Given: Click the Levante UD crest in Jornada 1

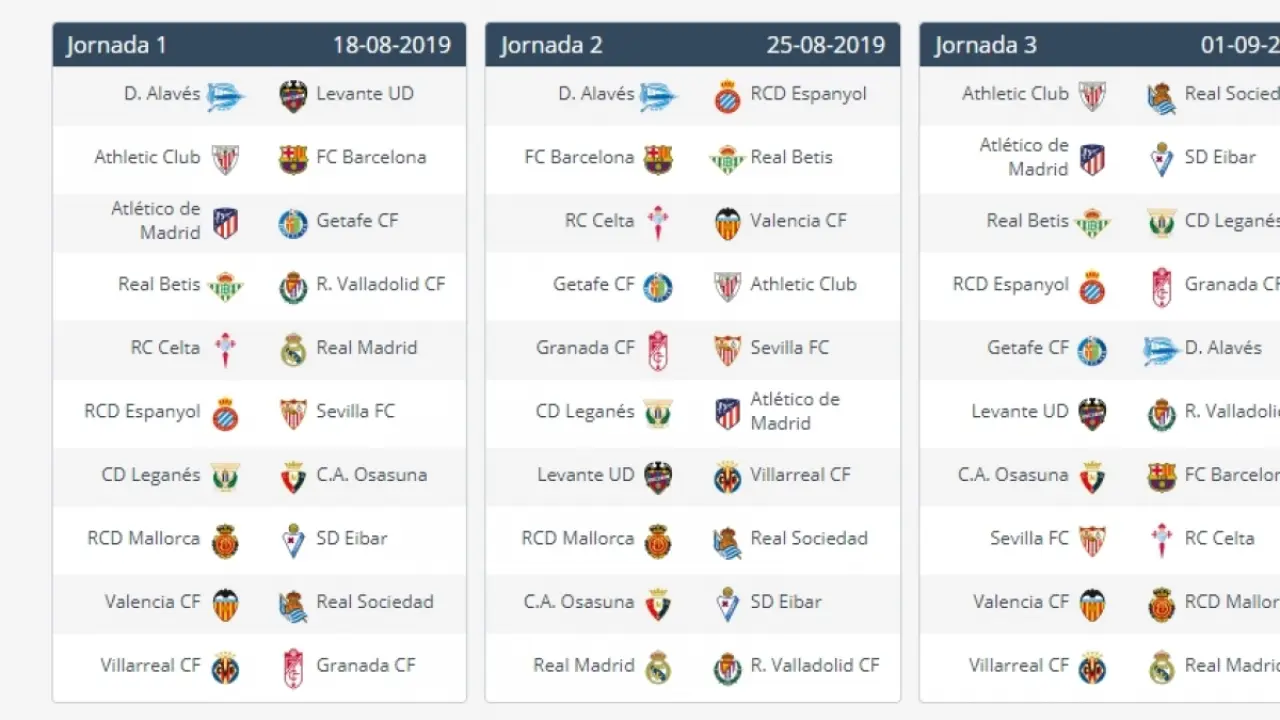Looking at the screenshot, I should [x=293, y=95].
